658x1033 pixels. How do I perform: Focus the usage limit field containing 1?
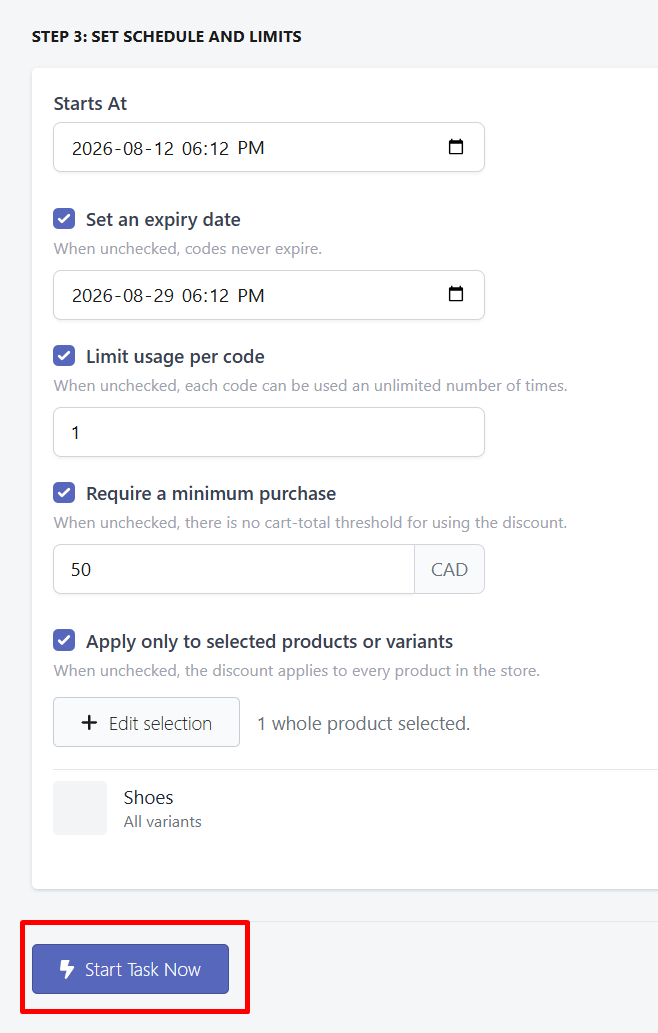(x=269, y=432)
